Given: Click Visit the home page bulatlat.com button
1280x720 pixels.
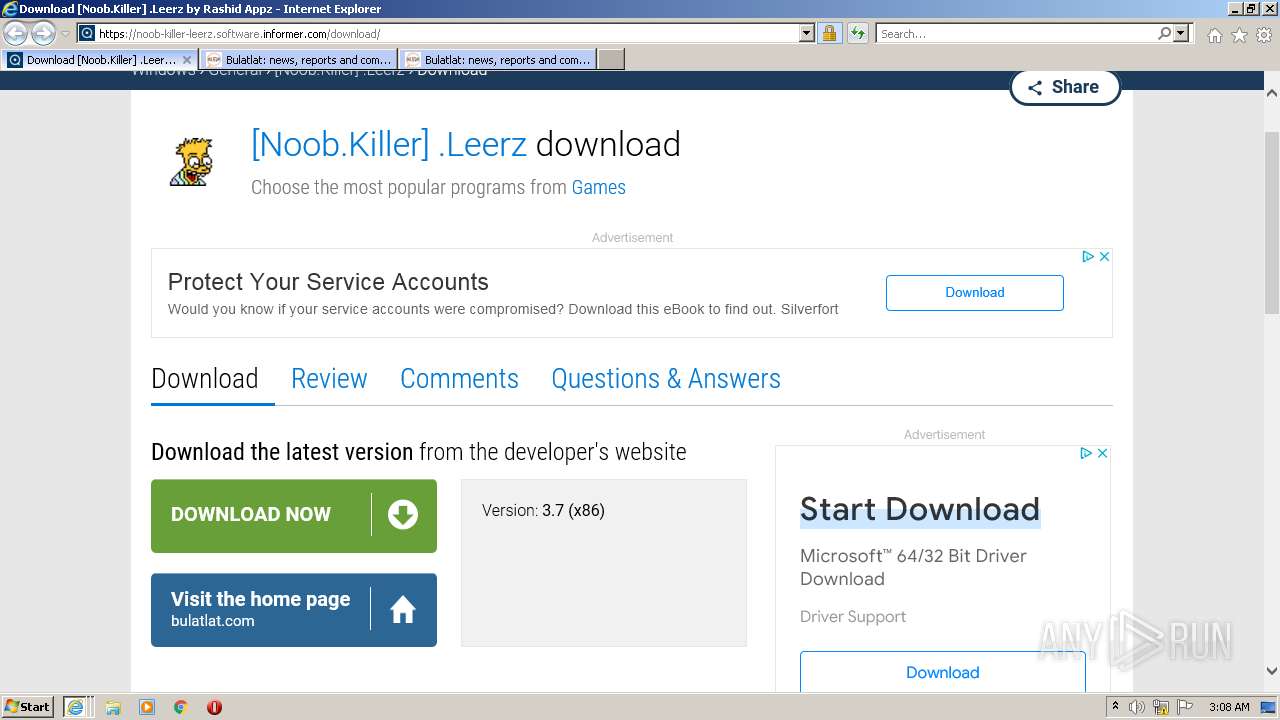Looking at the screenshot, I should click(294, 610).
